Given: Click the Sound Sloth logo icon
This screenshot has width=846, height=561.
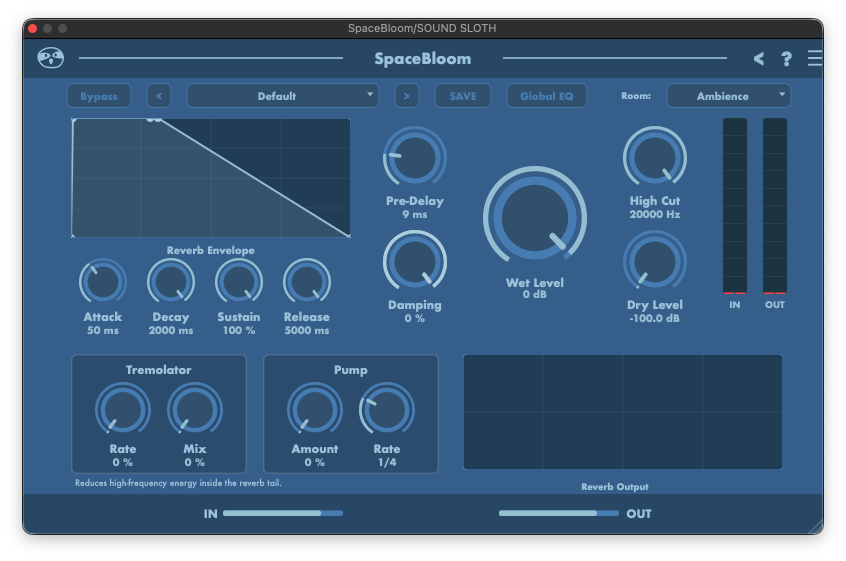Looking at the screenshot, I should click(x=50, y=58).
